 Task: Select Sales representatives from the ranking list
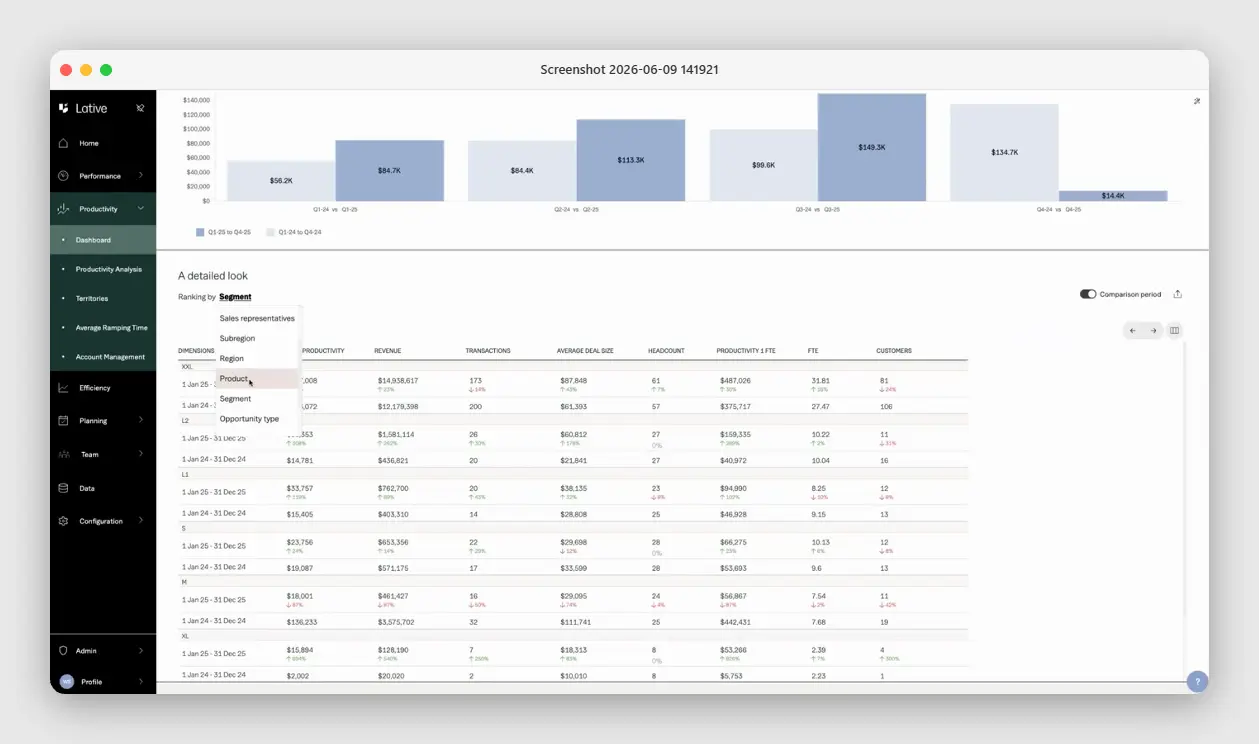257,318
